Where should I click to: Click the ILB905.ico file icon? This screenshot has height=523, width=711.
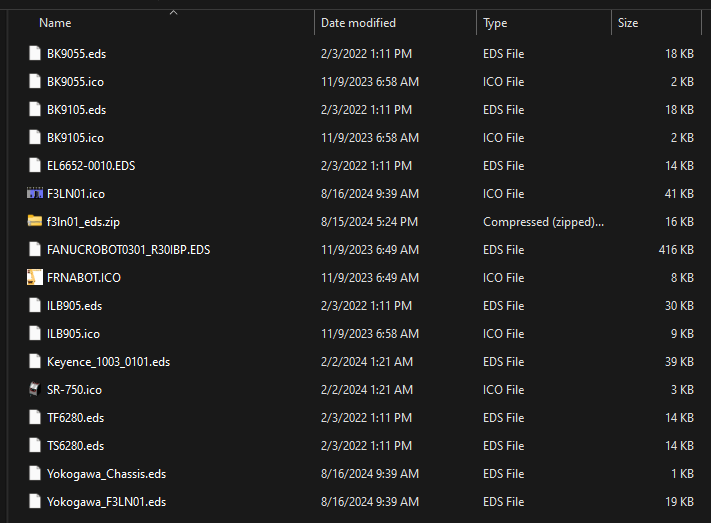35,333
